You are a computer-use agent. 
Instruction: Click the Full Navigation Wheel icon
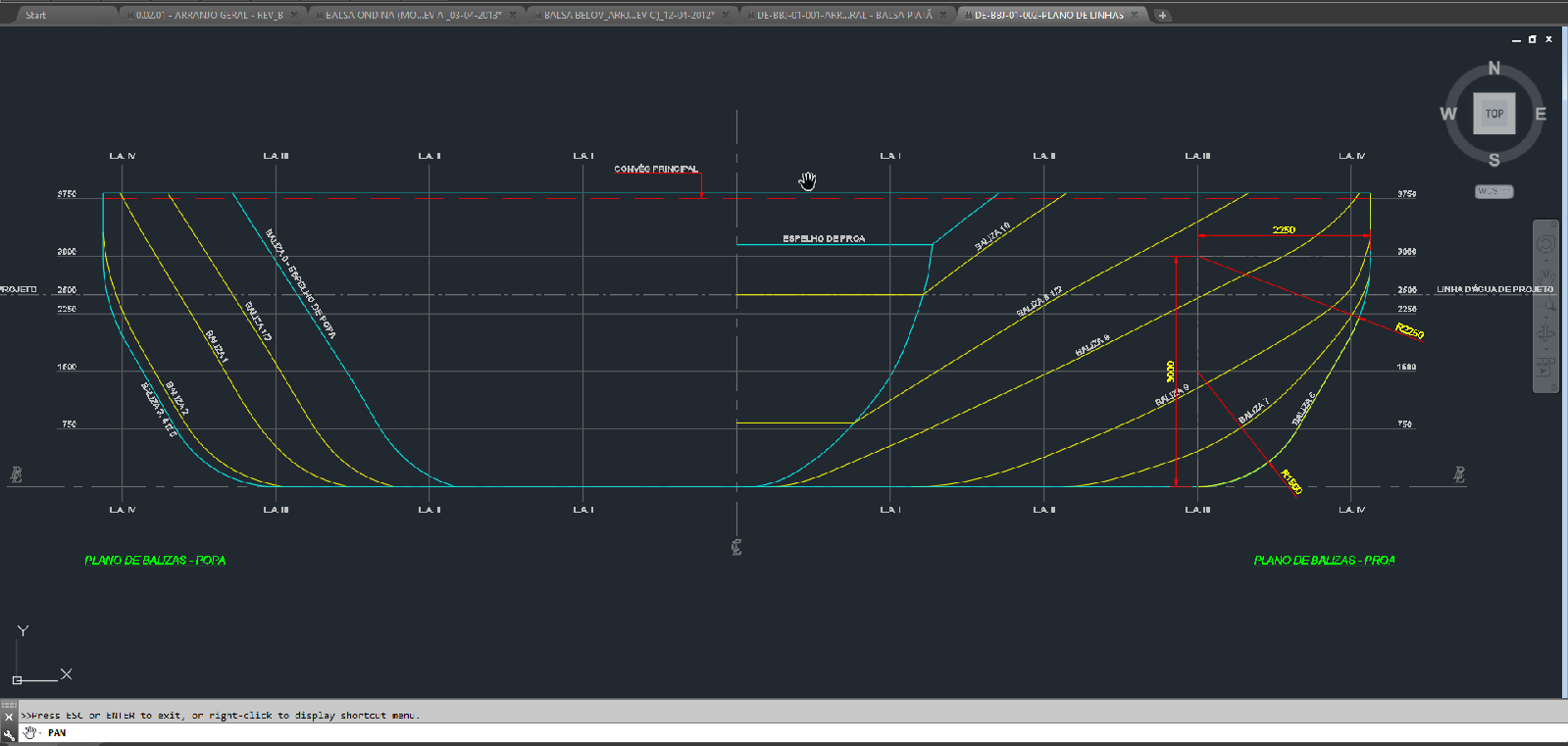click(x=1545, y=243)
